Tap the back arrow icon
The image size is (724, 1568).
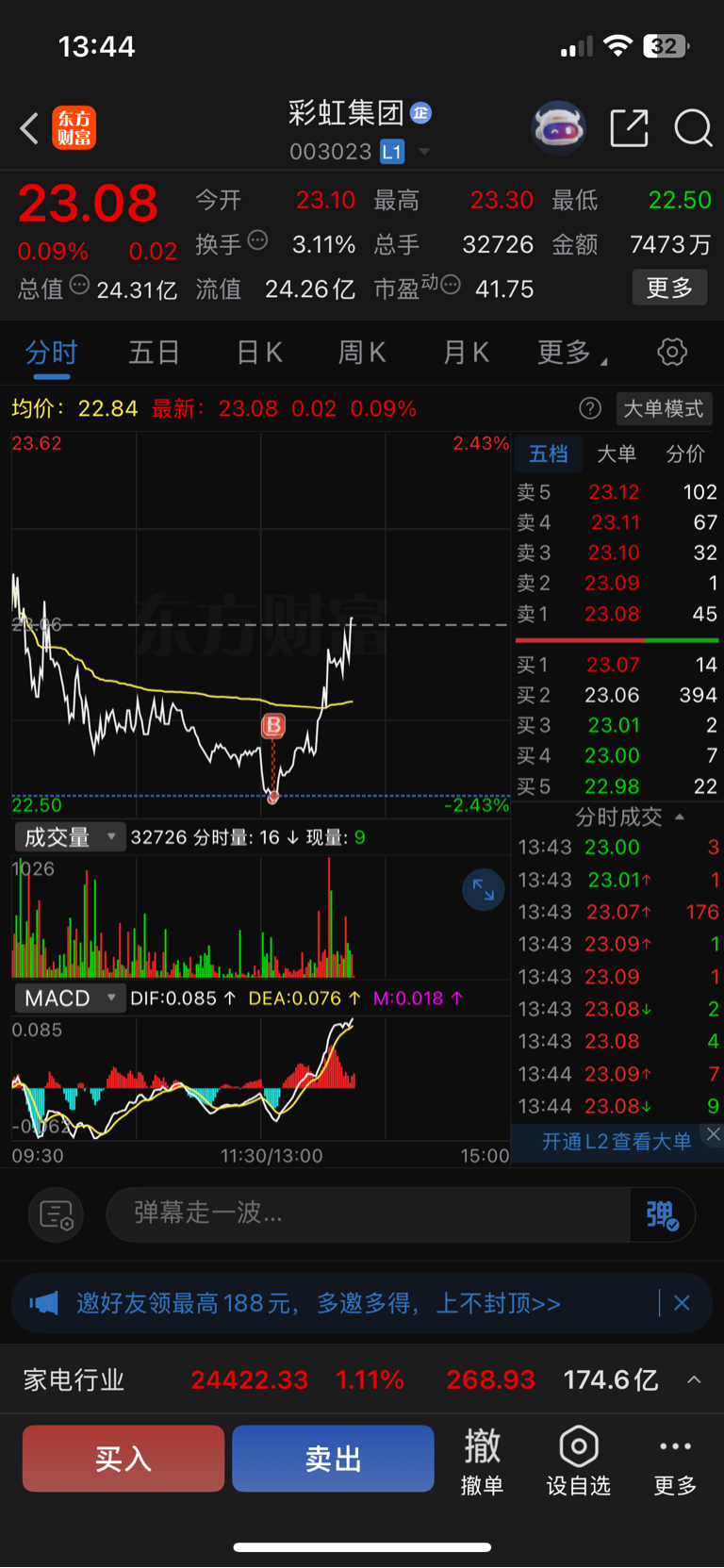click(30, 128)
